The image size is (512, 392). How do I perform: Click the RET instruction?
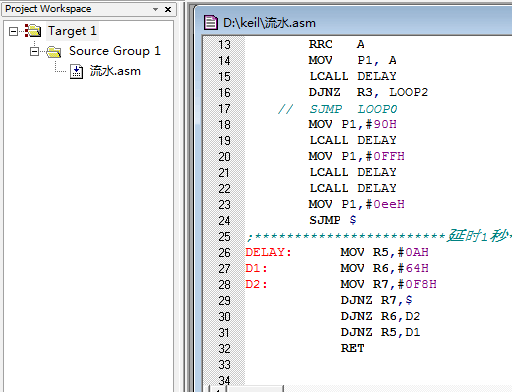tap(353, 348)
